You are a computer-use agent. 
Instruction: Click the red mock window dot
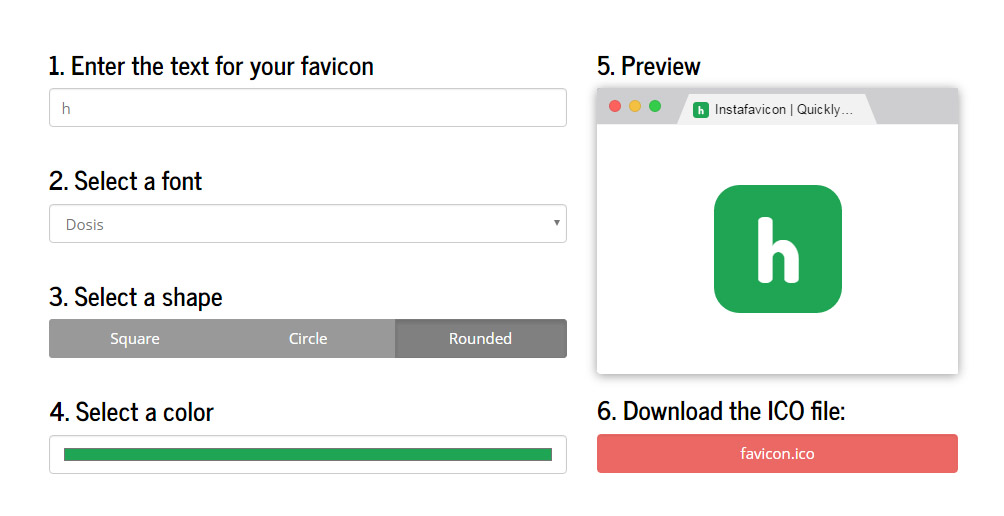(615, 106)
